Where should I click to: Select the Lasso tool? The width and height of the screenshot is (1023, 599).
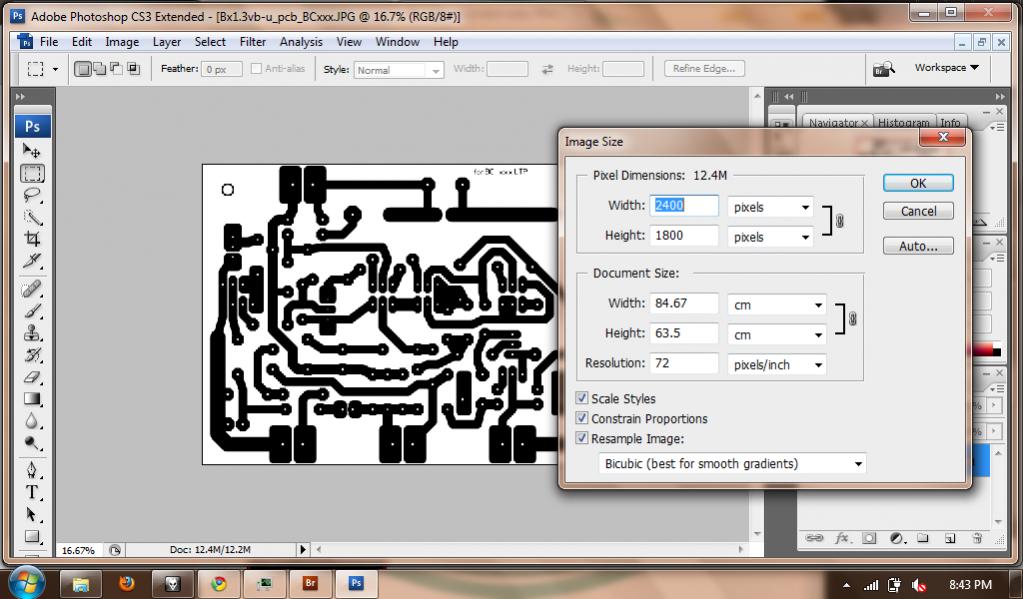click(32, 195)
